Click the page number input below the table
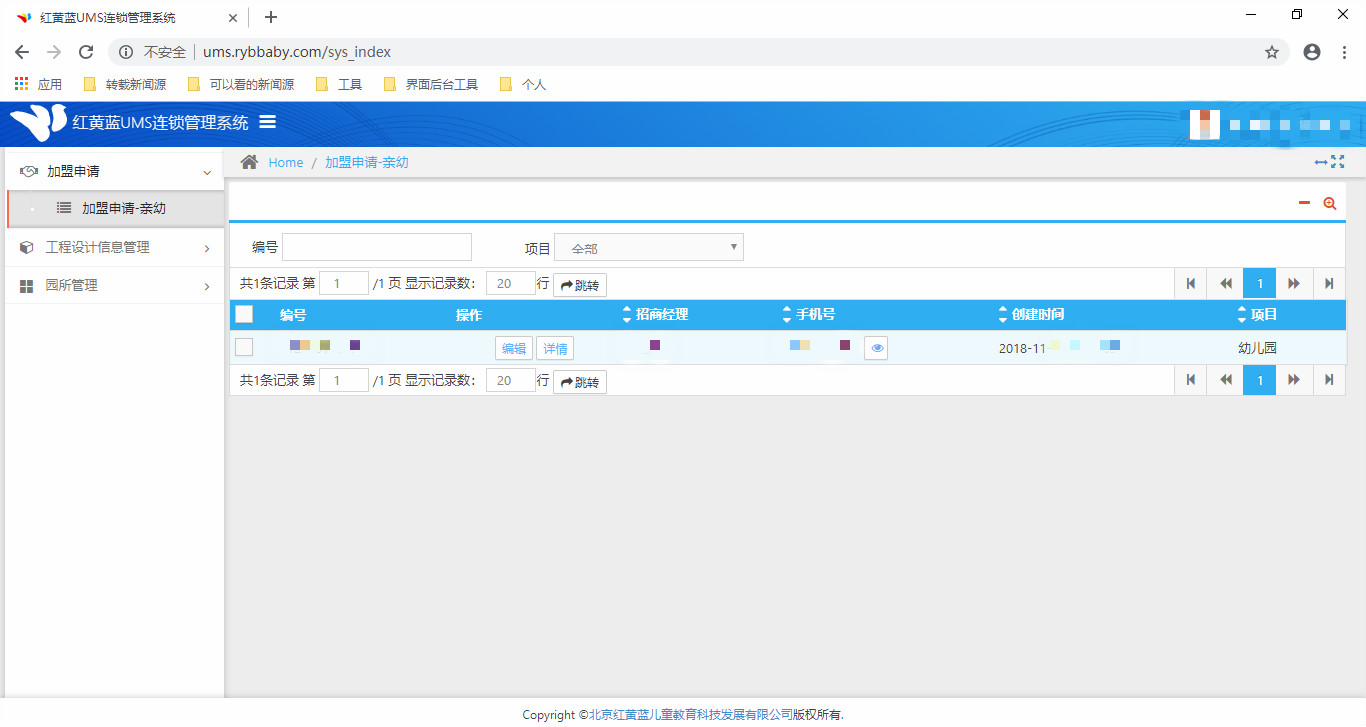This screenshot has height=727, width=1366. click(344, 380)
